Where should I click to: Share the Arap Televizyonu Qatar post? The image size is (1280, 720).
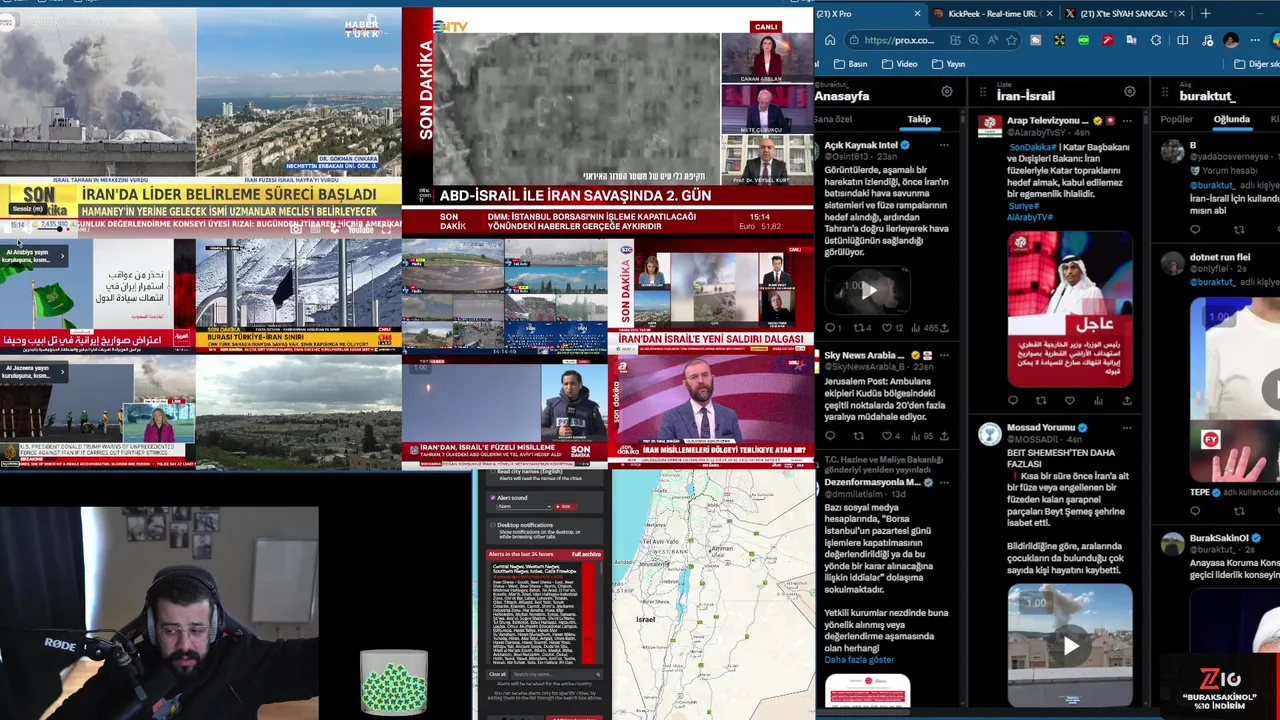1127,401
